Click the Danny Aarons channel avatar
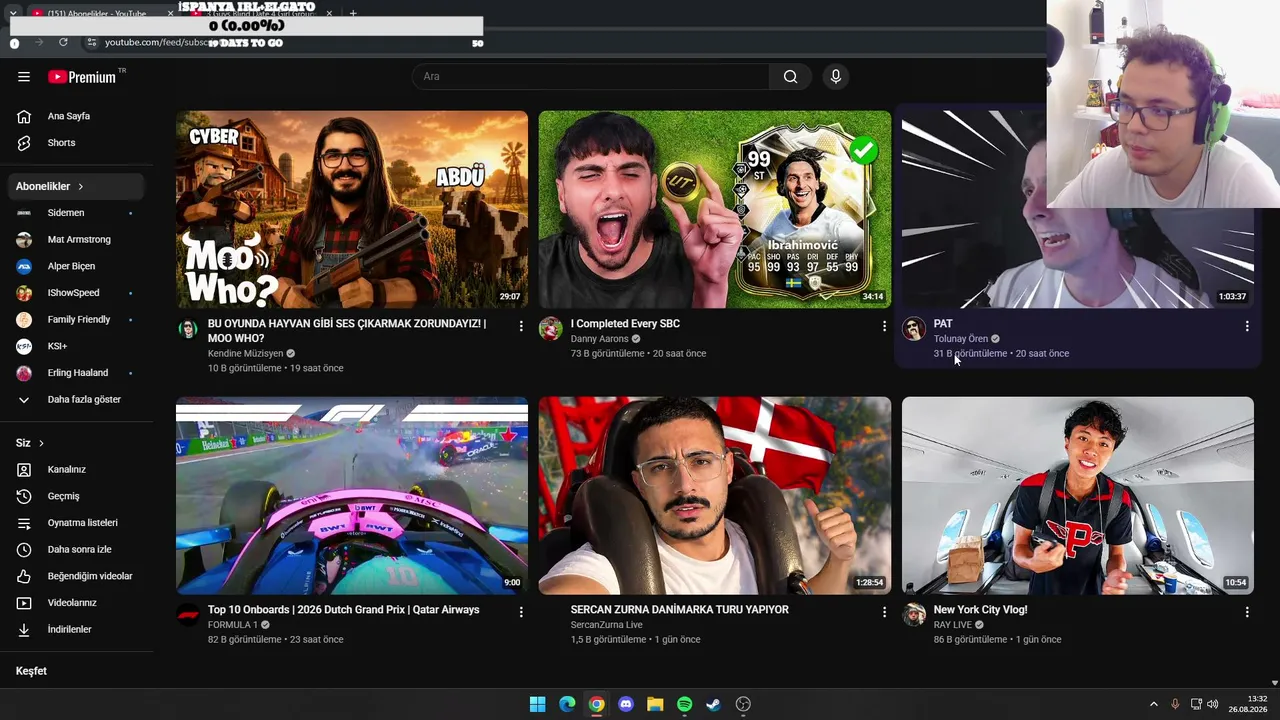This screenshot has height=720, width=1280. (551, 329)
